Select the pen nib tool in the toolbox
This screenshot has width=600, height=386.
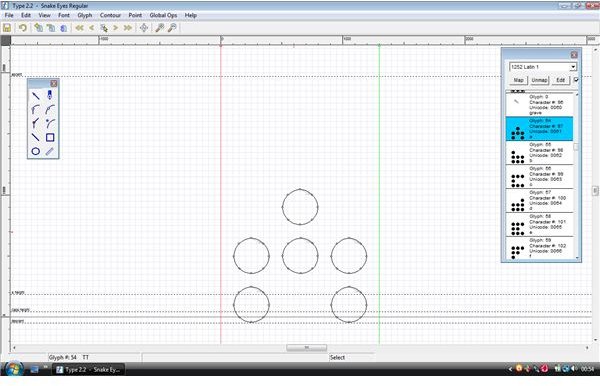(50, 94)
